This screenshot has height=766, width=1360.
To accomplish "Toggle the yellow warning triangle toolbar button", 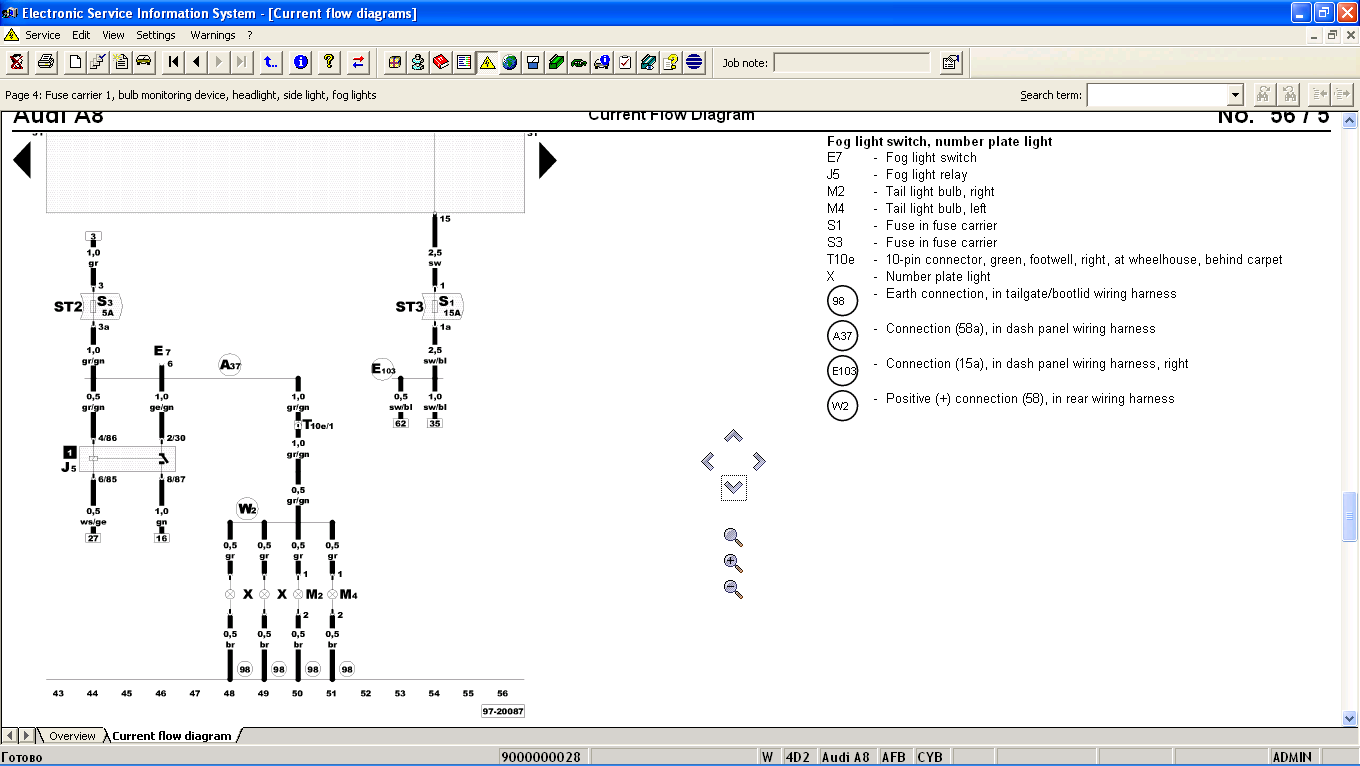I will (x=487, y=62).
